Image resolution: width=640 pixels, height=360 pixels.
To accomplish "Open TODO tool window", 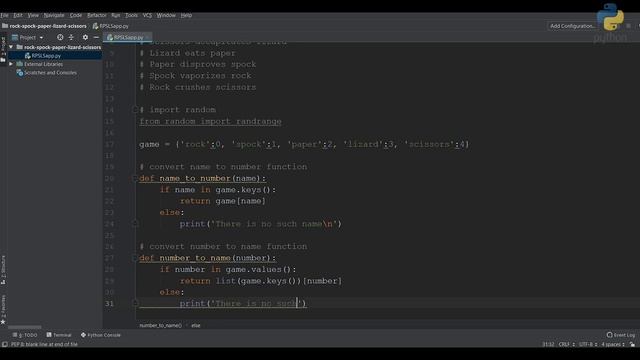I will point(24,335).
